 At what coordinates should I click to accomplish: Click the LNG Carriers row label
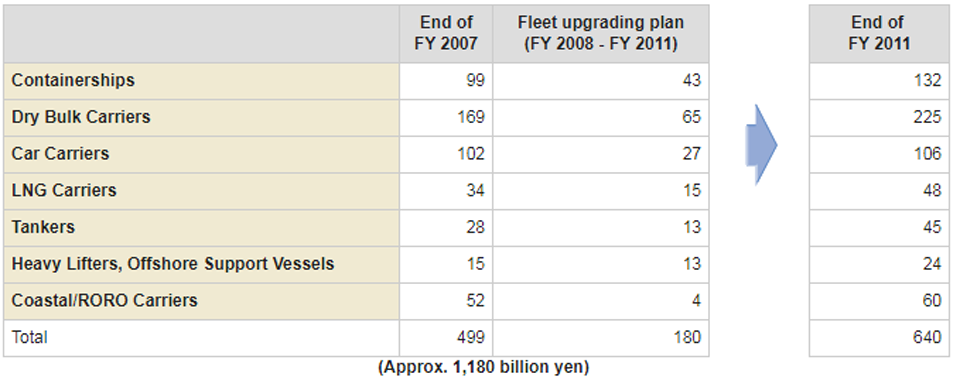pyautogui.click(x=64, y=190)
